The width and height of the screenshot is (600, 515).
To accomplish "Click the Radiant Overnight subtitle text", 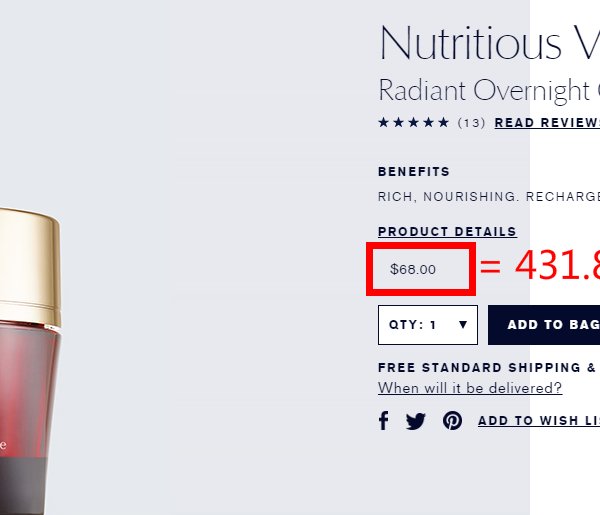I will [x=489, y=91].
